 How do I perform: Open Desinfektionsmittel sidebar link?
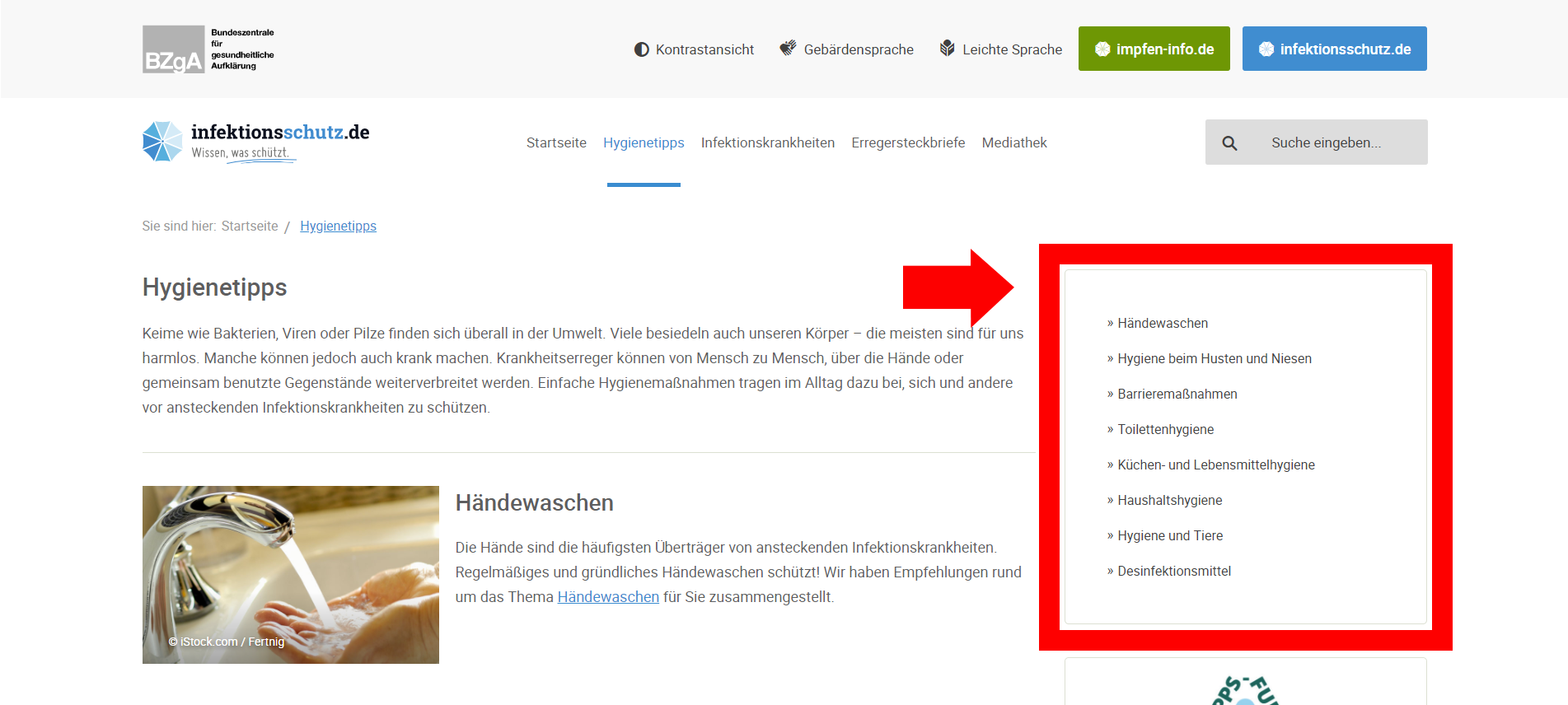tap(1173, 571)
